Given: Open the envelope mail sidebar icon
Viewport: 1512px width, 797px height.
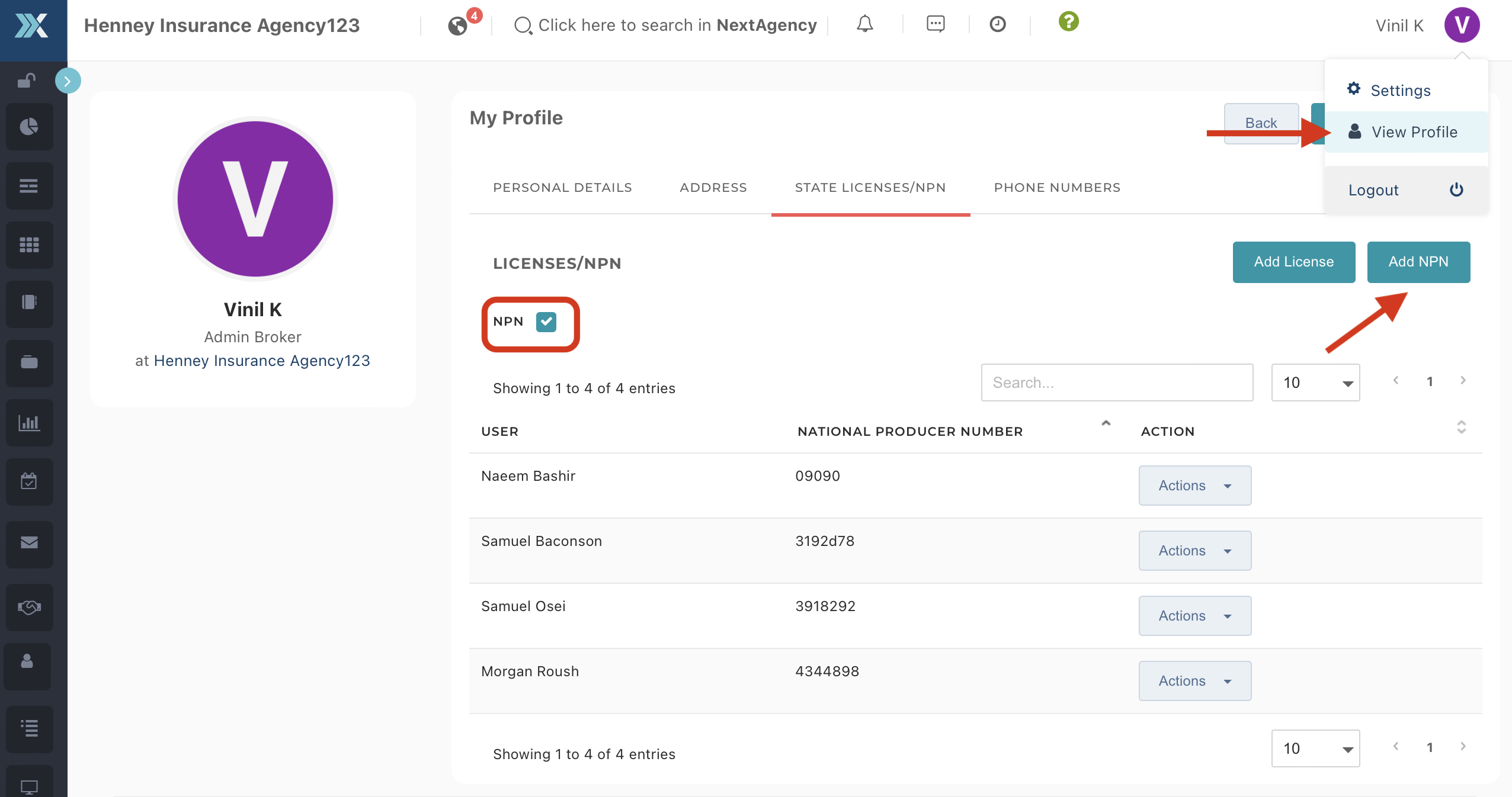Looking at the screenshot, I should pyautogui.click(x=29, y=542).
